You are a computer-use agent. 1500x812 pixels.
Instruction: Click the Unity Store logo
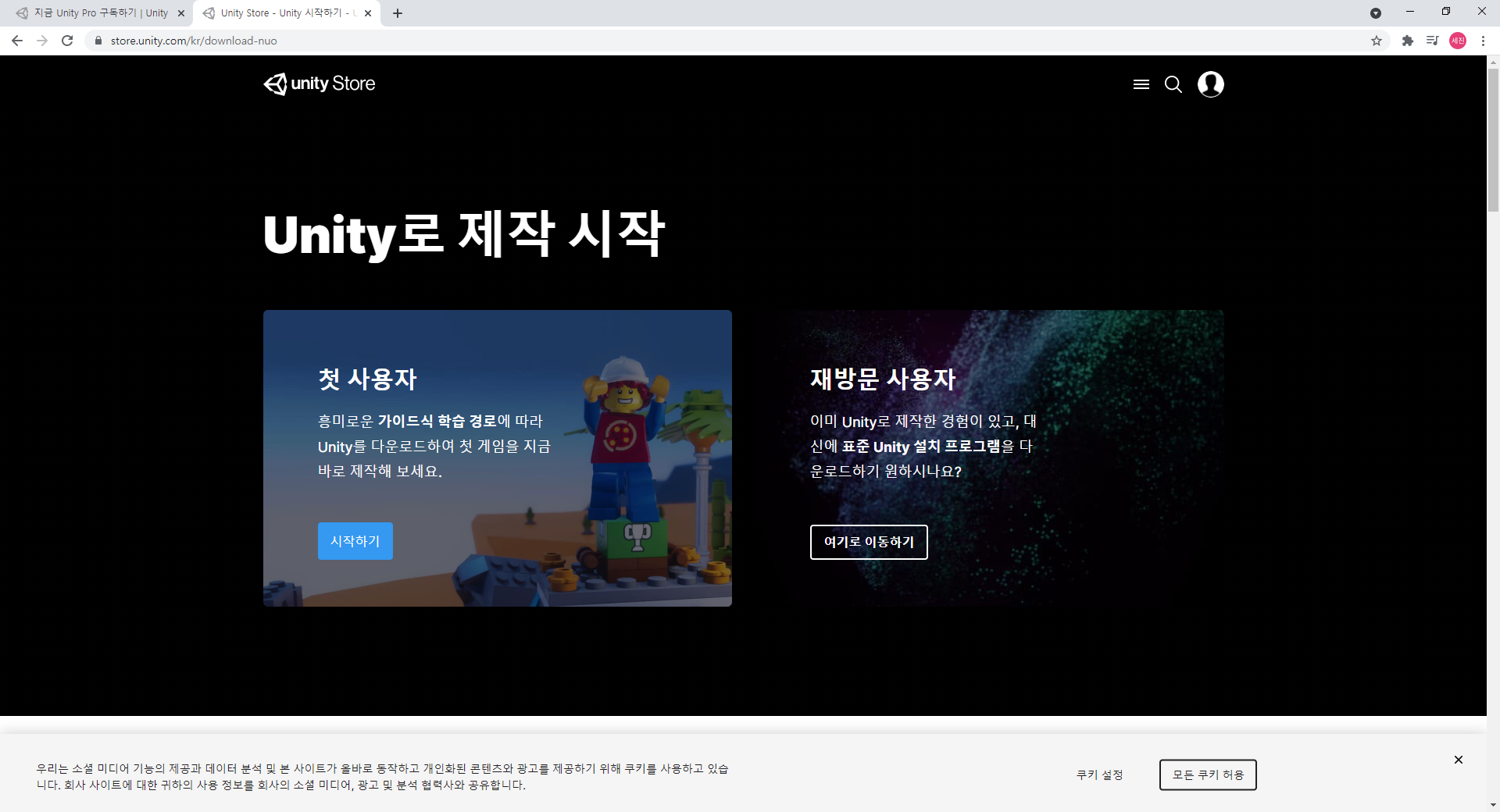pos(320,84)
